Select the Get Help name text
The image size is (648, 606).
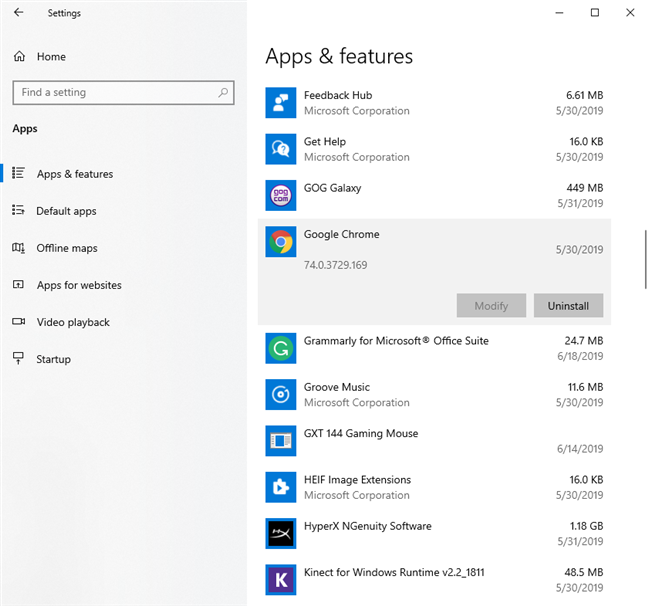(x=325, y=141)
